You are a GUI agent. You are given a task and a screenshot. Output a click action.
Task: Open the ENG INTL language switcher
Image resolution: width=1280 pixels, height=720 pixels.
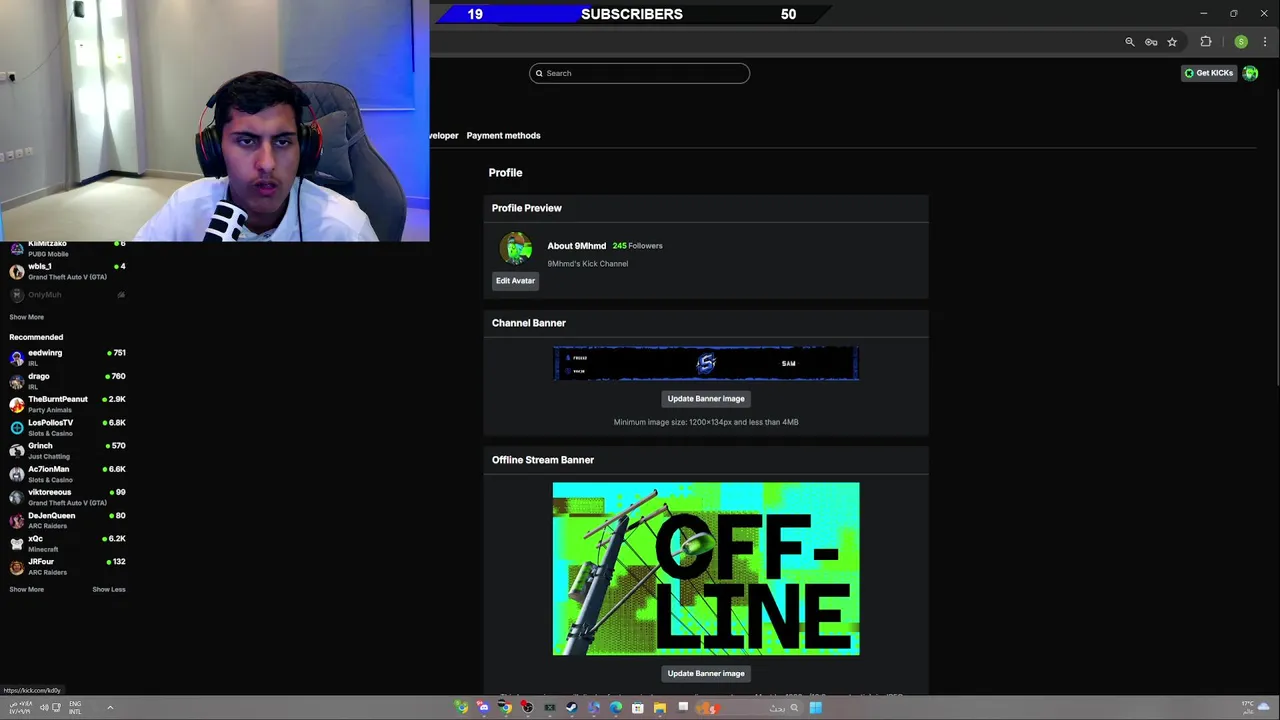point(75,707)
